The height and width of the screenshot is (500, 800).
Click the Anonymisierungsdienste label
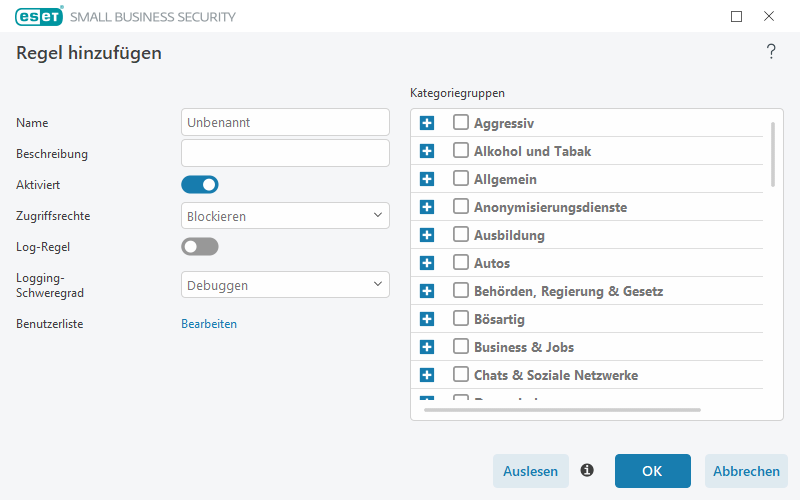click(551, 208)
